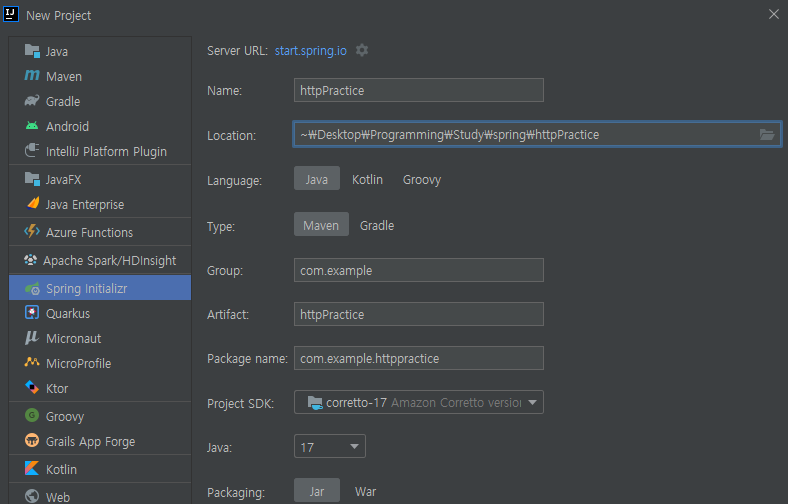This screenshot has height=504, width=788.
Task: Choose Gradle as project type
Action: coord(377,226)
